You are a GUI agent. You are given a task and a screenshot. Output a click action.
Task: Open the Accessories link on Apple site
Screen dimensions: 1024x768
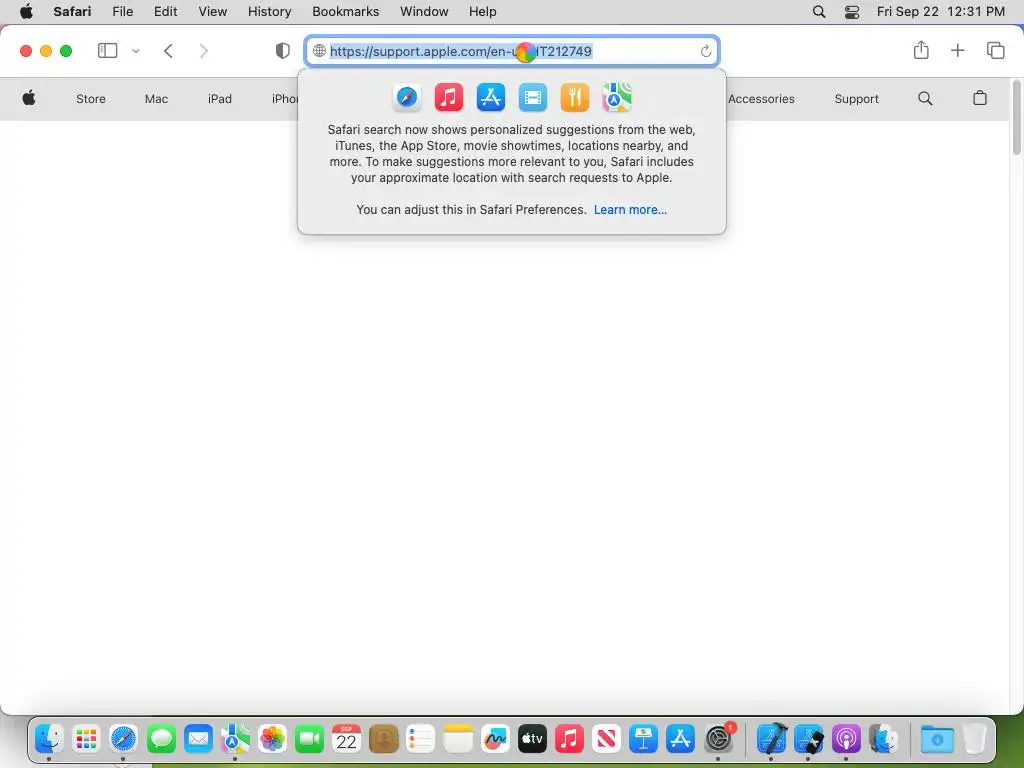(x=761, y=99)
